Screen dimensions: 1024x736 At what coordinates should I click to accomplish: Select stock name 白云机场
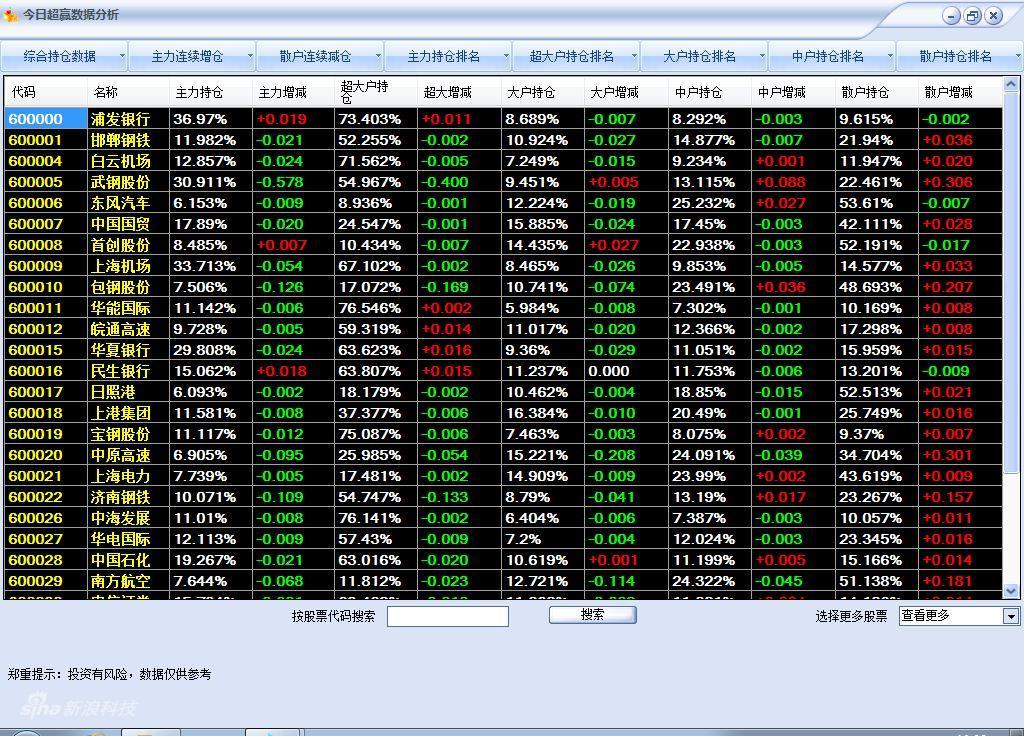tap(120, 161)
